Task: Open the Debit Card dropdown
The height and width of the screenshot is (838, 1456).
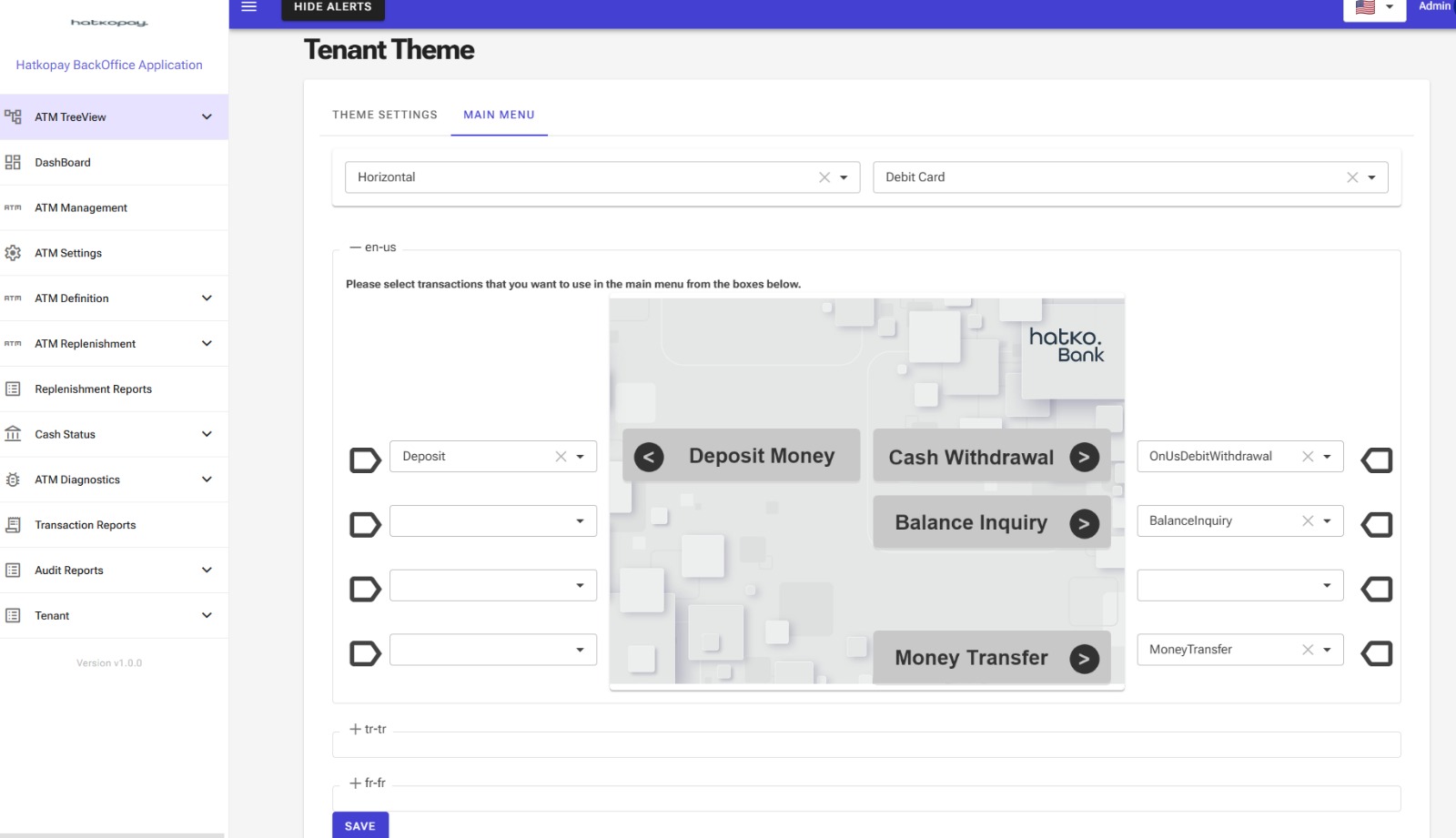Action: coord(1371,177)
